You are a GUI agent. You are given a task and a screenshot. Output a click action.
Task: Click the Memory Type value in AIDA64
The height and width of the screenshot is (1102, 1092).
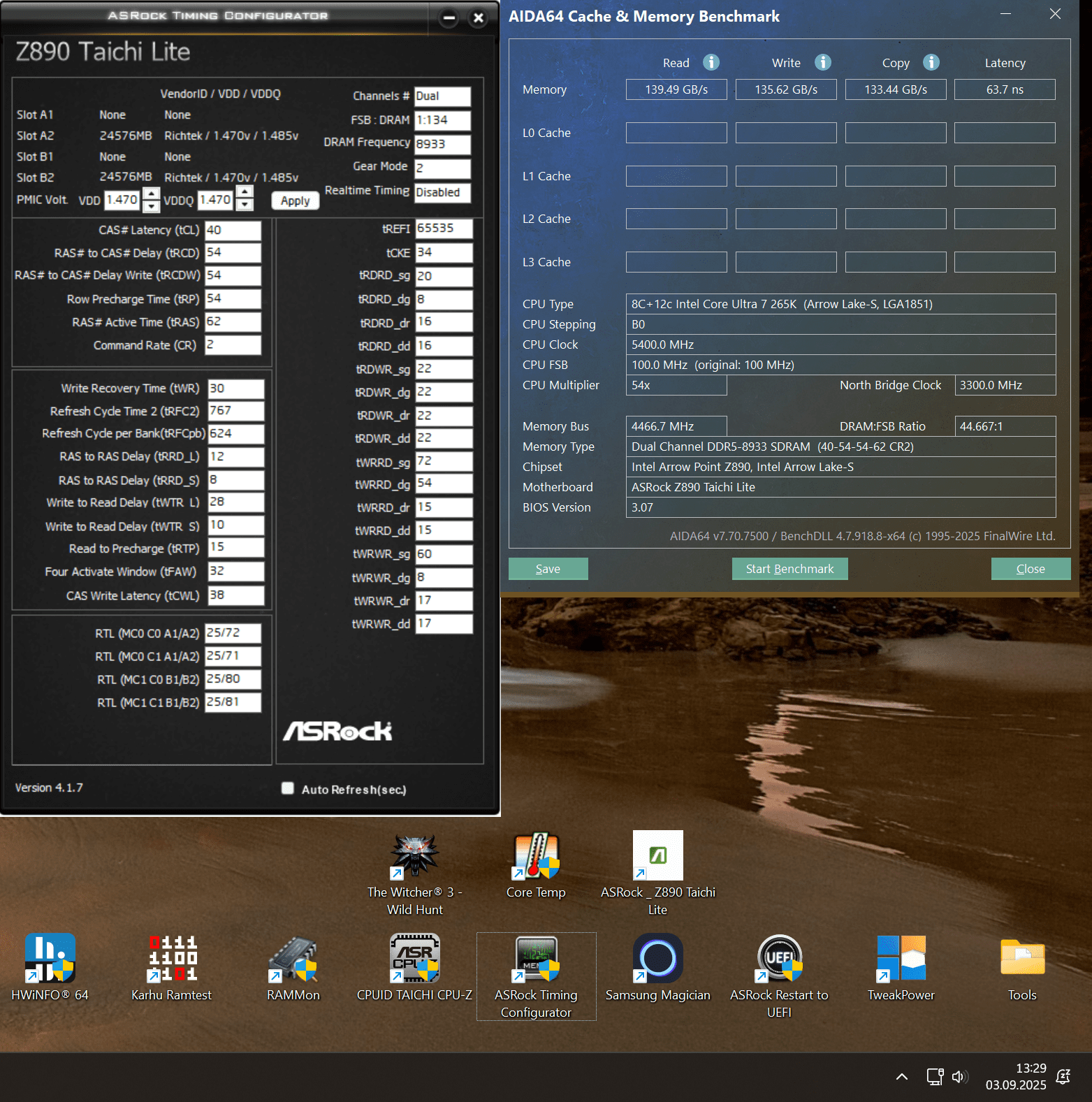[841, 447]
